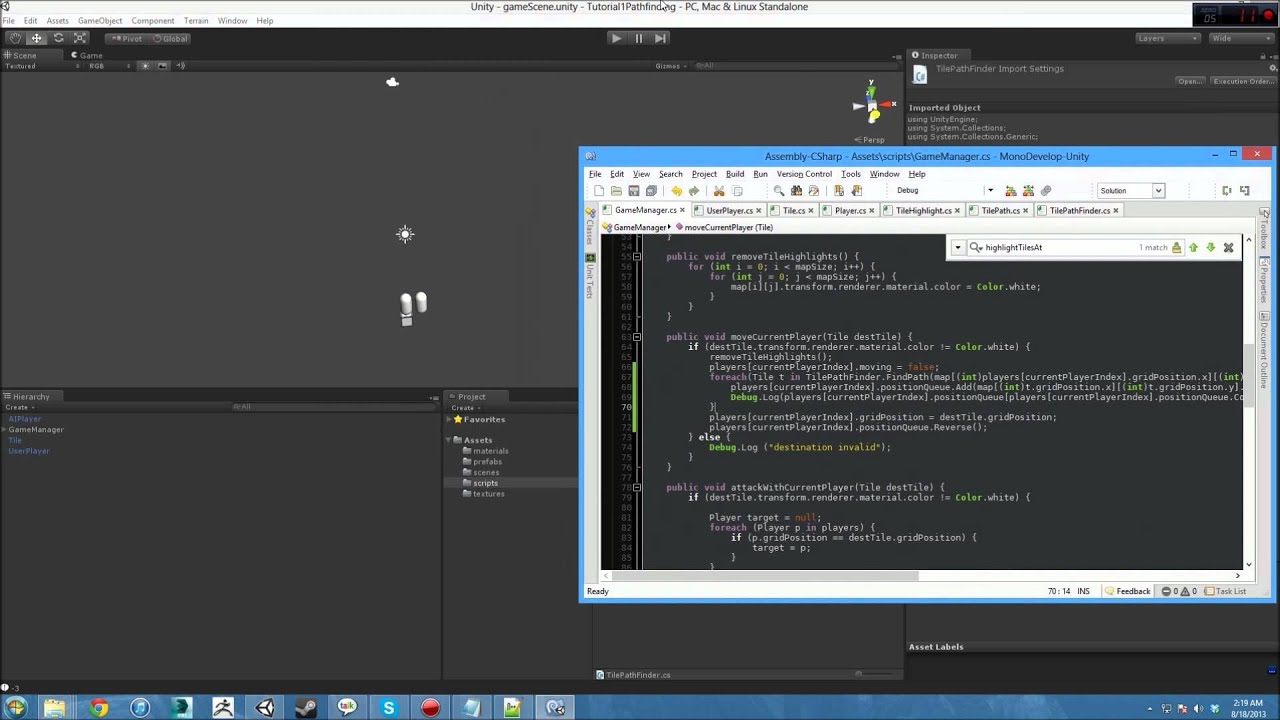Switch to TileHighlight.cs tab
This screenshot has height=720, width=1280.
(923, 211)
